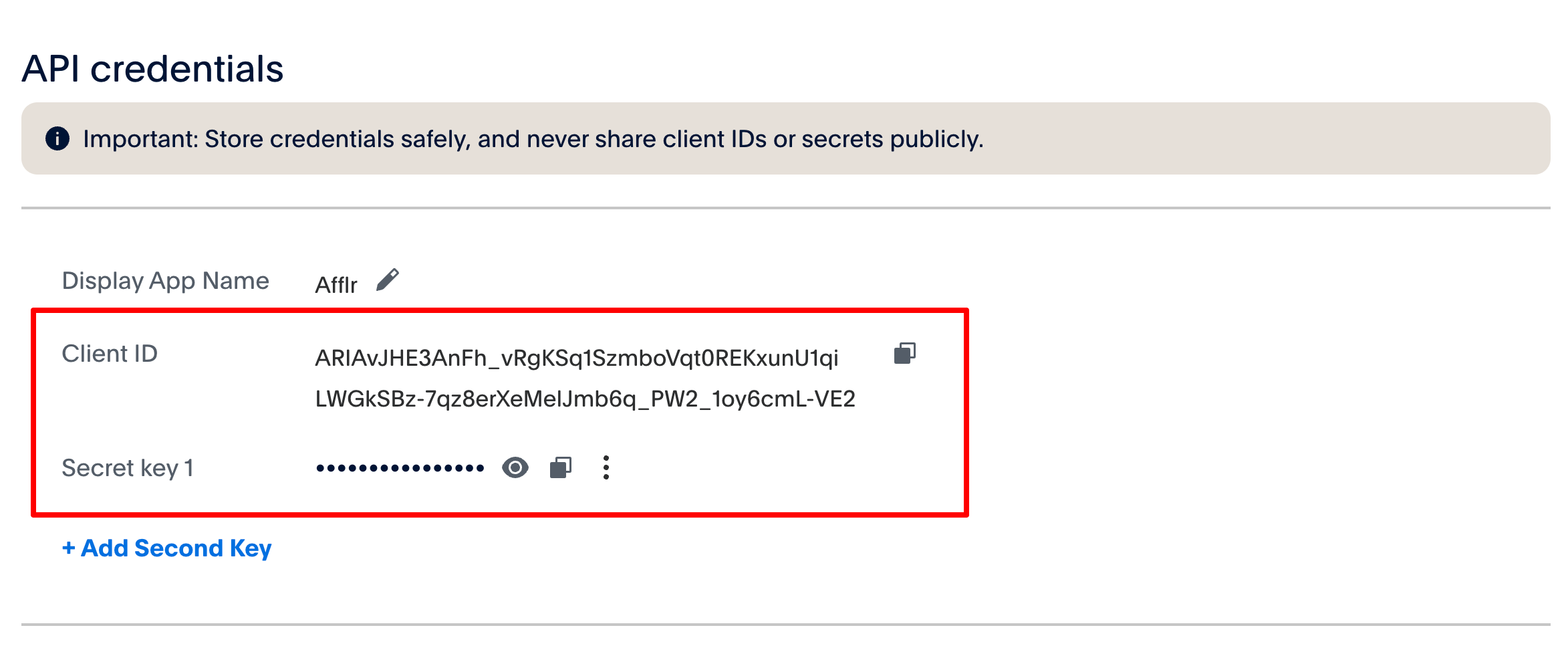Click the Add Second Key link
This screenshot has width=1568, height=650.
(167, 548)
